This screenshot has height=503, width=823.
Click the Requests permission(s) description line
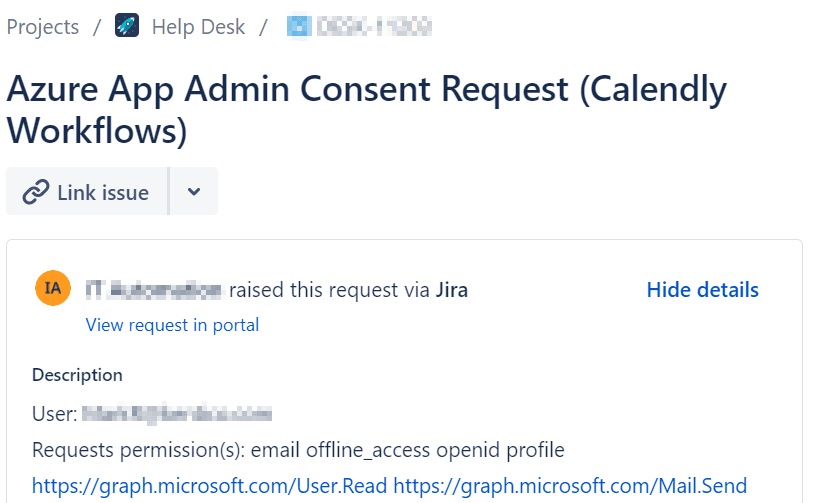(298, 450)
